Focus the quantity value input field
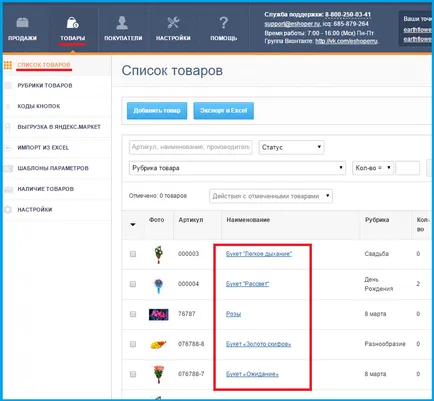Viewport: 434px width, 401px height. point(407,168)
